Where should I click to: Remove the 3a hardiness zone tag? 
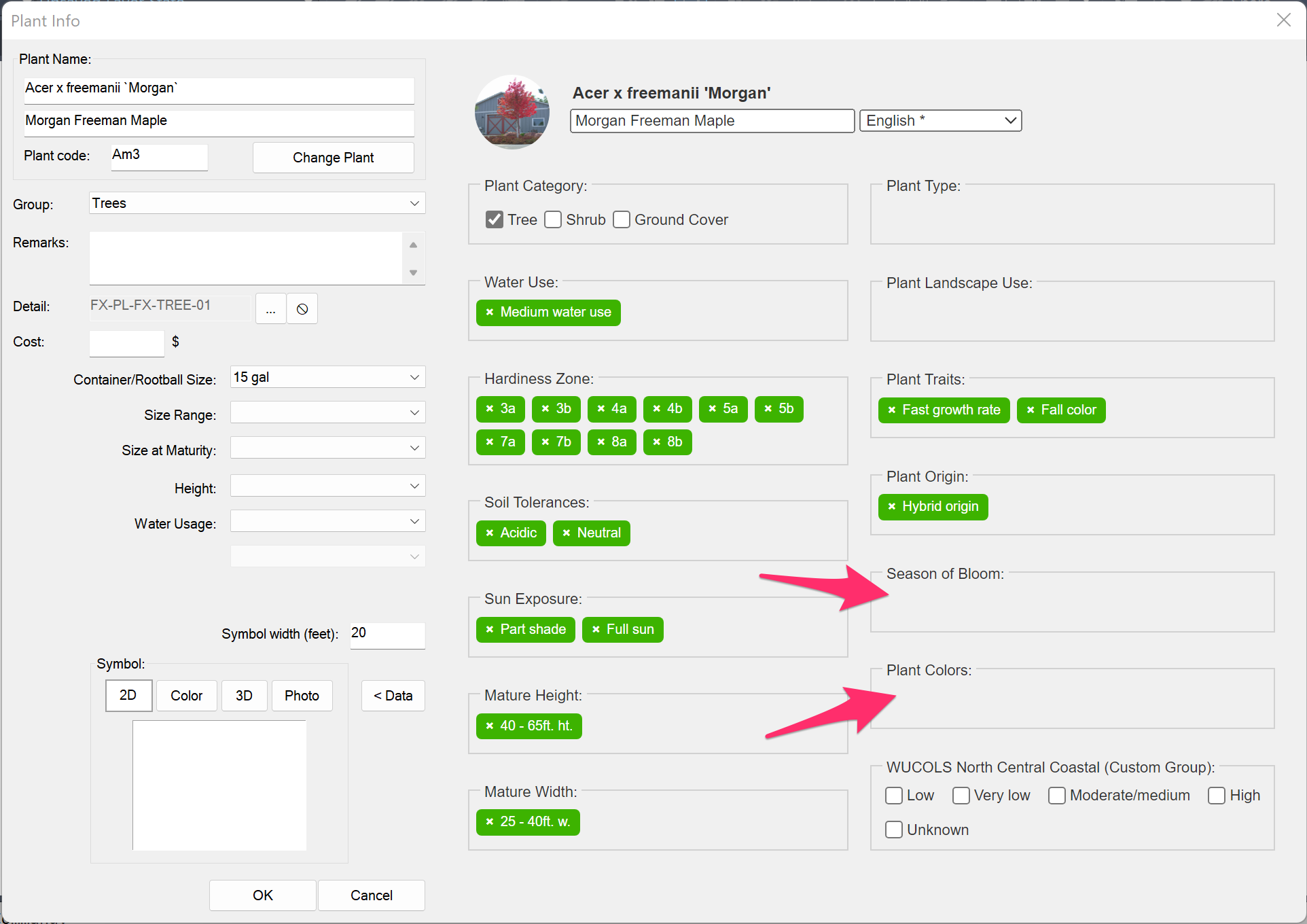[490, 409]
